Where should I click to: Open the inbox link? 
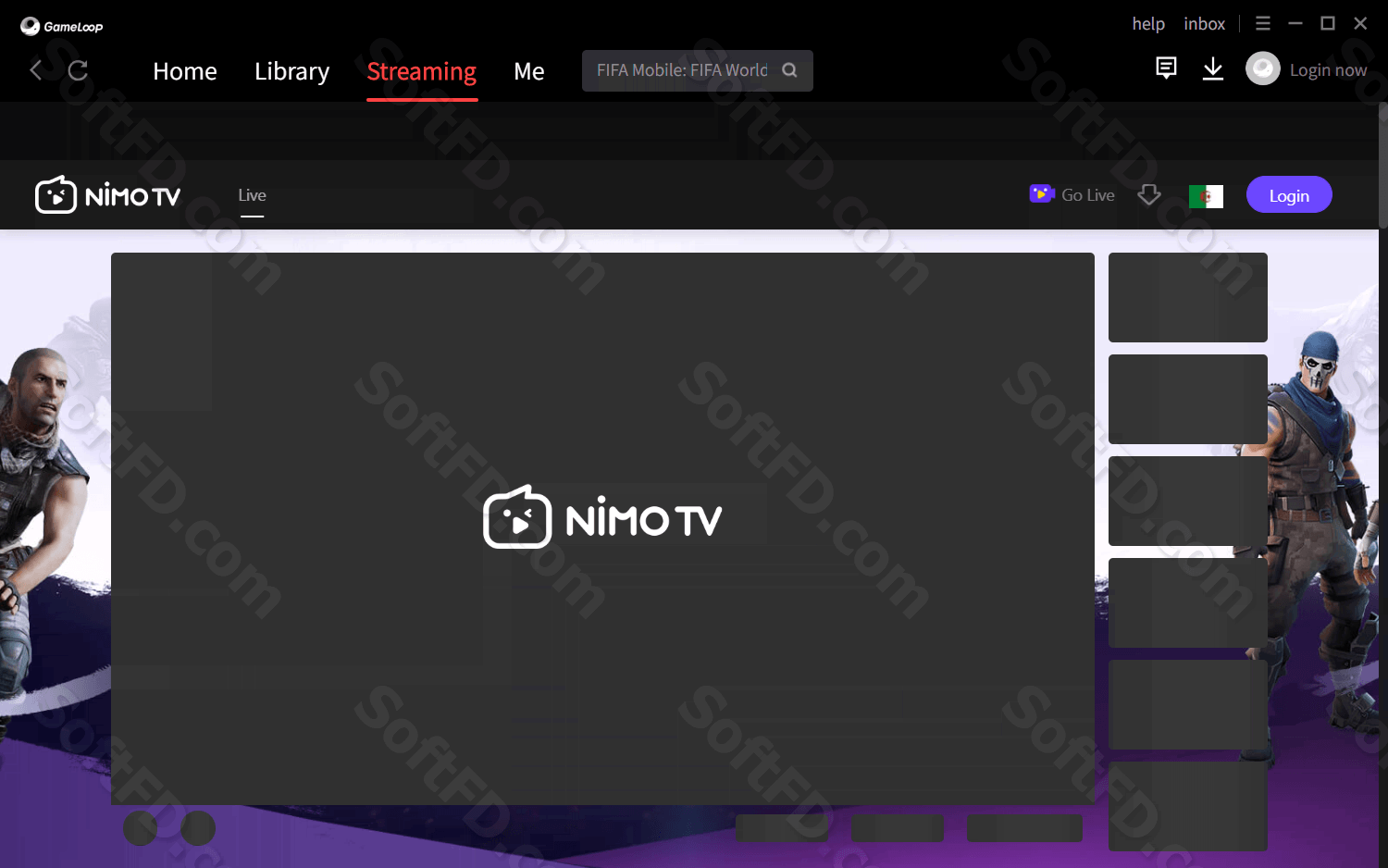1204,24
